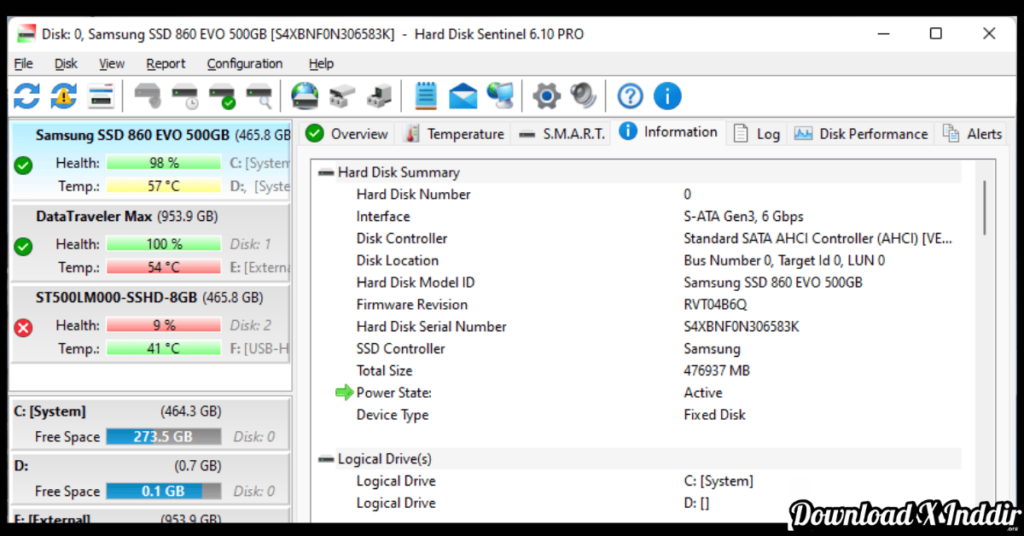Image resolution: width=1024 pixels, height=536 pixels.
Task: Click the Interface value S-ATA Gen3, 6 Gbps
Action: (x=743, y=216)
